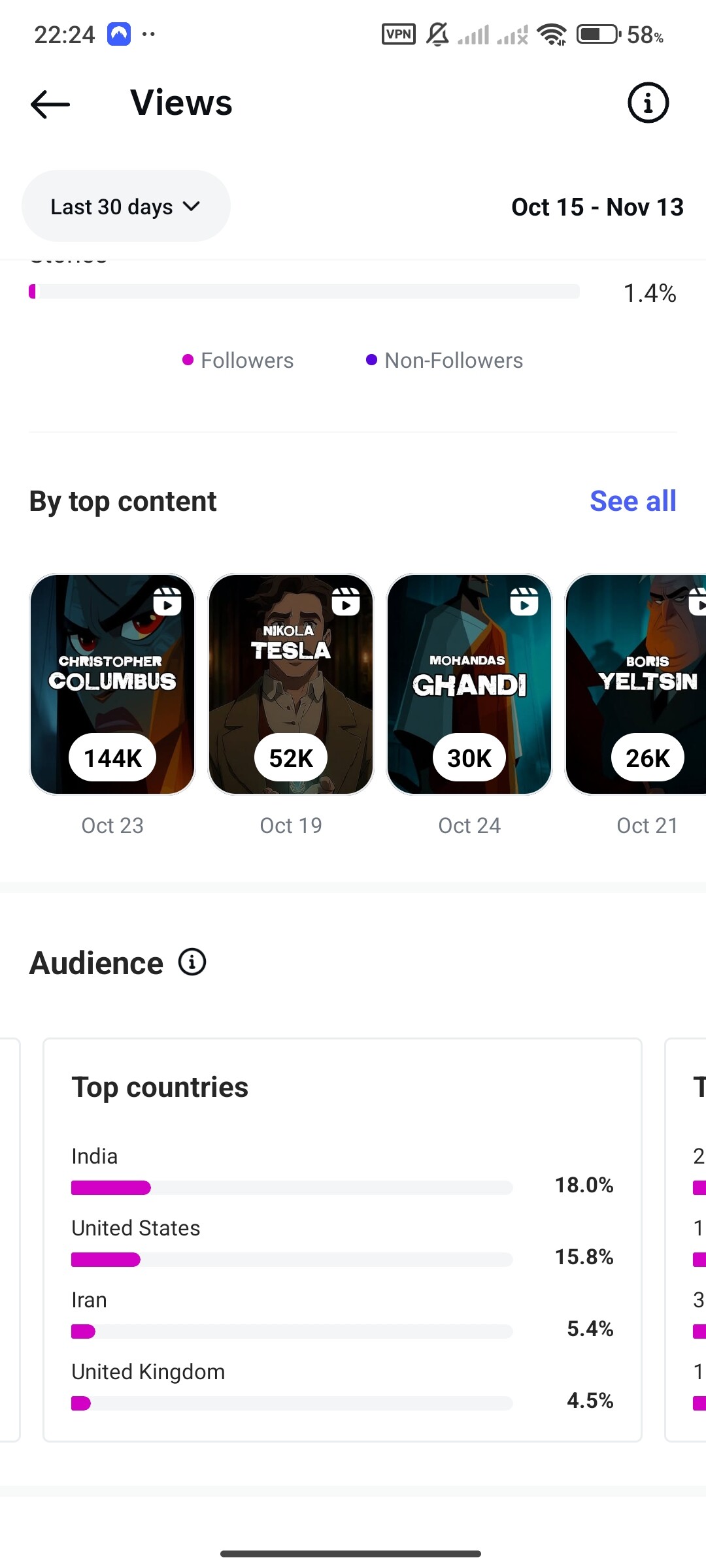706x1568 pixels.
Task: Tap the 144K views badge
Action: [x=112, y=758]
